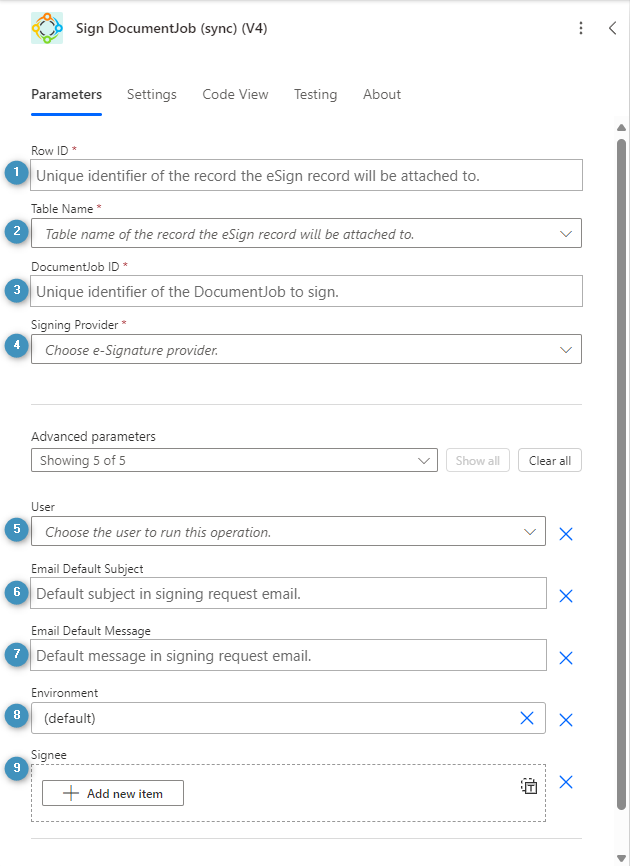Remove the Email Default Subject parameter

[x=565, y=595]
